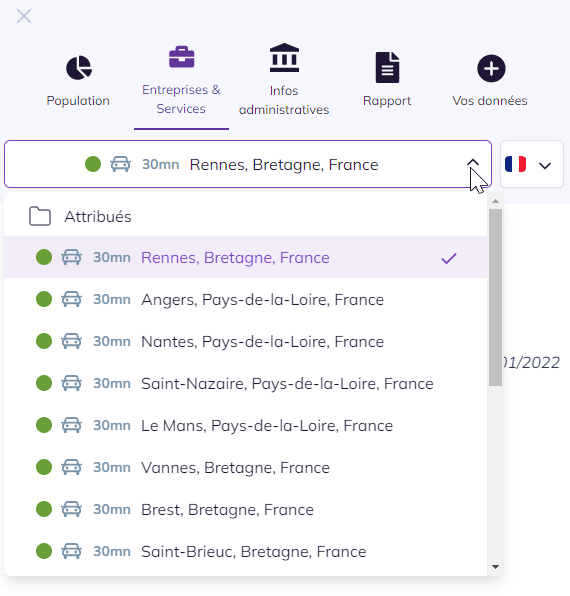Expand the country flag dropdown arrow

click(545, 166)
